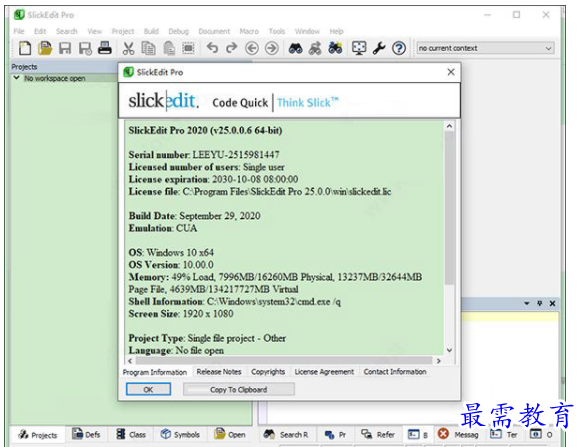582x447 pixels.
Task: Open the output pane dropdown arrow menu
Action: point(527,303)
